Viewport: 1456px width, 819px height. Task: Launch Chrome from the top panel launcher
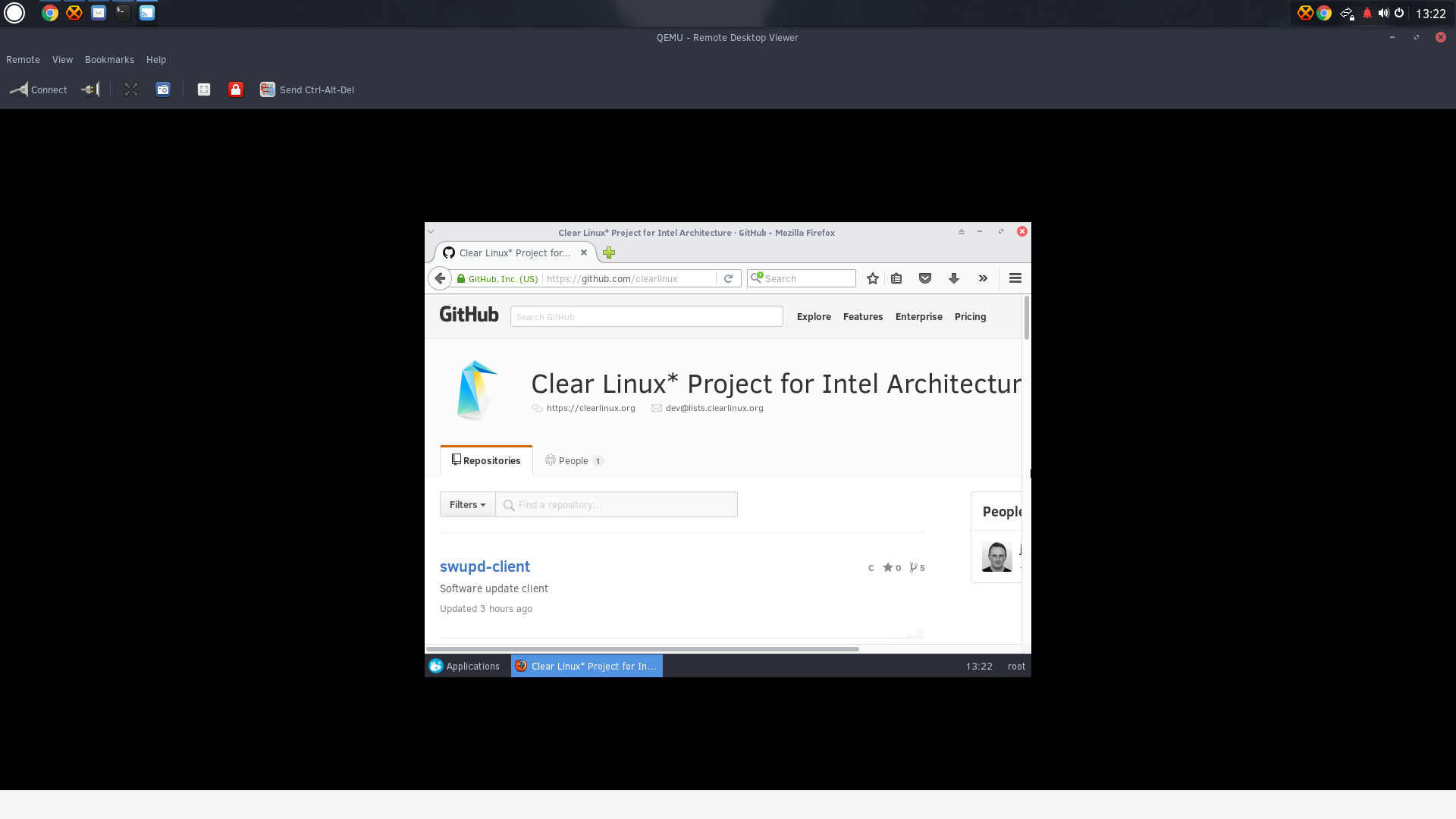tap(50, 13)
